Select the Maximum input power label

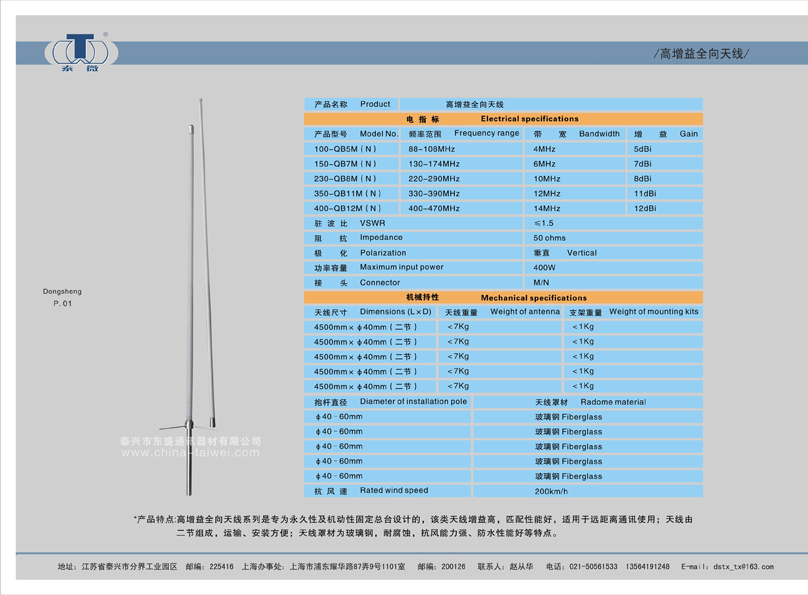pos(401,268)
